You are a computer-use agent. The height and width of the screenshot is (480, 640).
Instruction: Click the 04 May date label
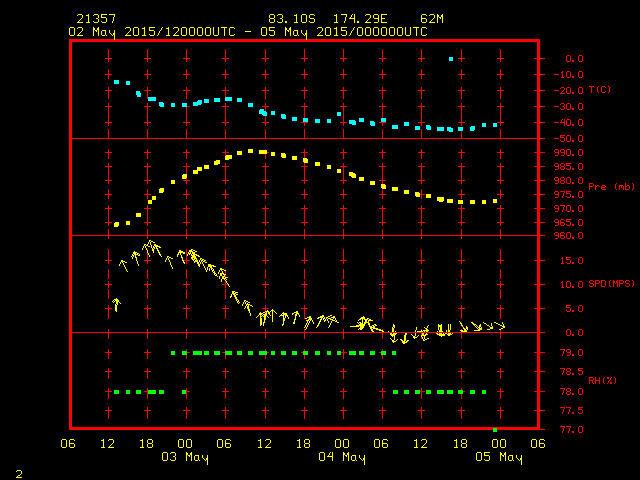pyautogui.click(x=342, y=457)
